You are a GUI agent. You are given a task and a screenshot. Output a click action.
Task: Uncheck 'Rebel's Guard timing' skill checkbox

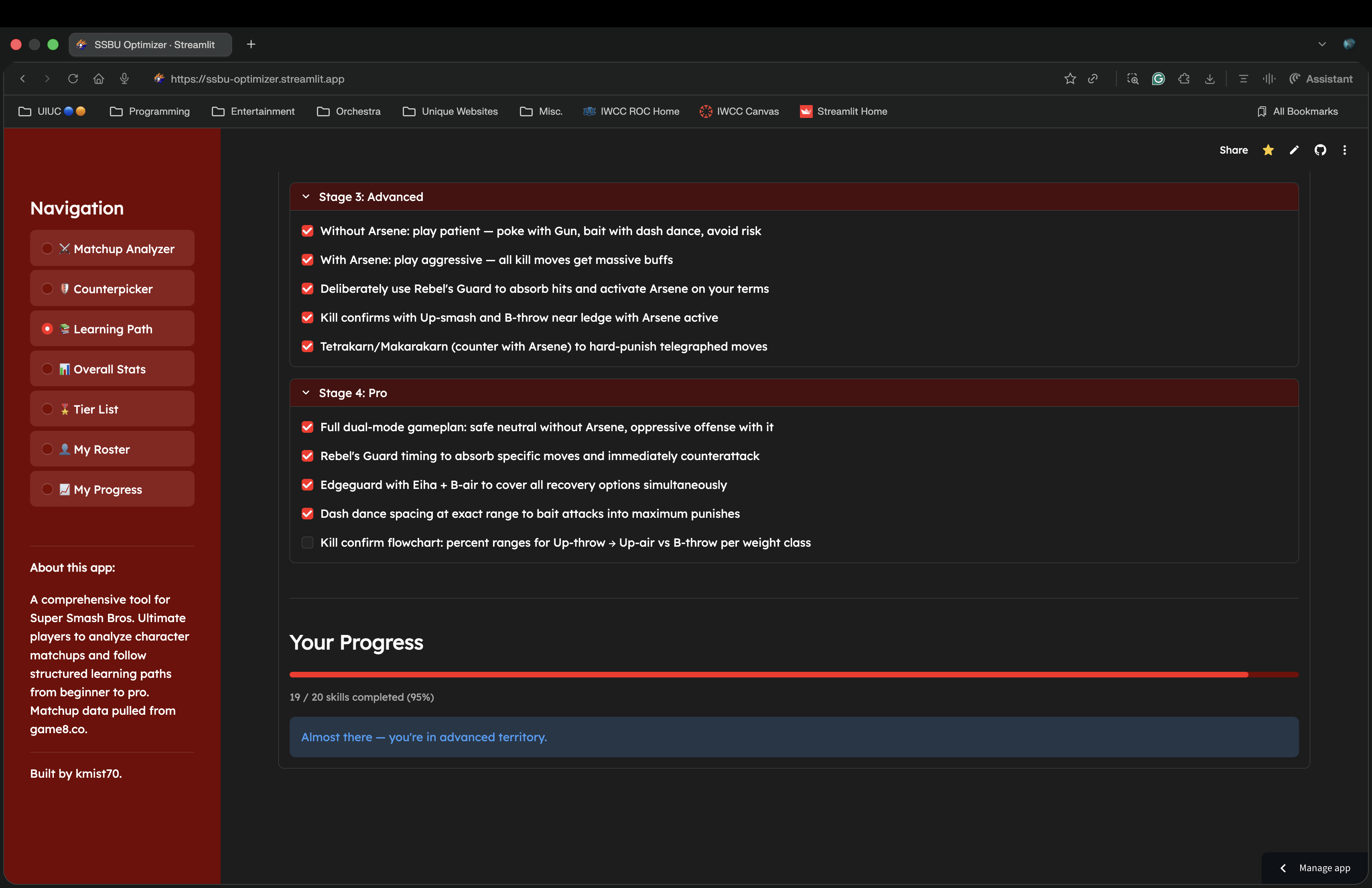[x=307, y=456]
